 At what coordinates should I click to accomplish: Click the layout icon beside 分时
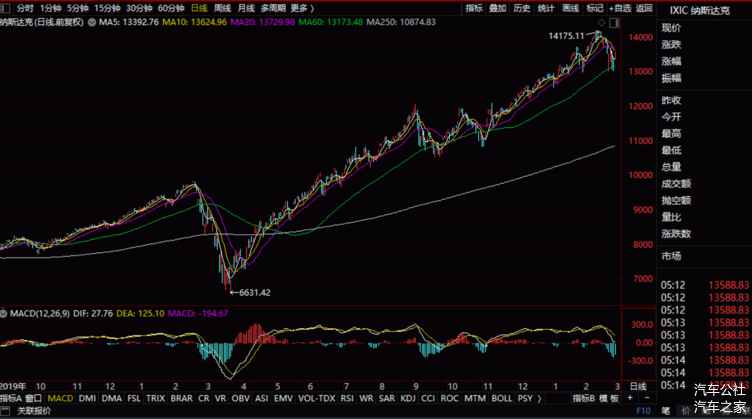[x=5, y=8]
